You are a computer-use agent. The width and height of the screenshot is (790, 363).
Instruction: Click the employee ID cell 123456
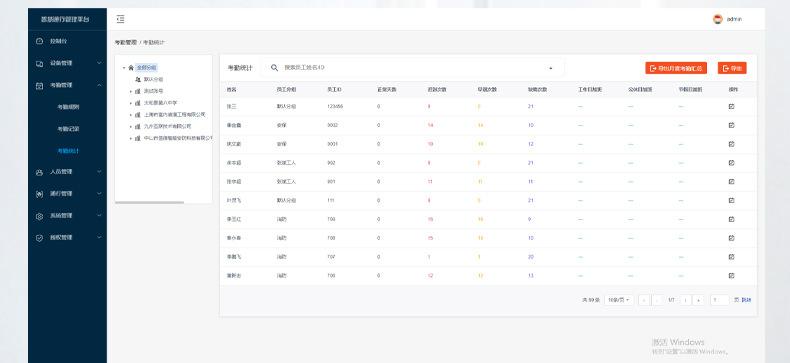click(x=335, y=106)
